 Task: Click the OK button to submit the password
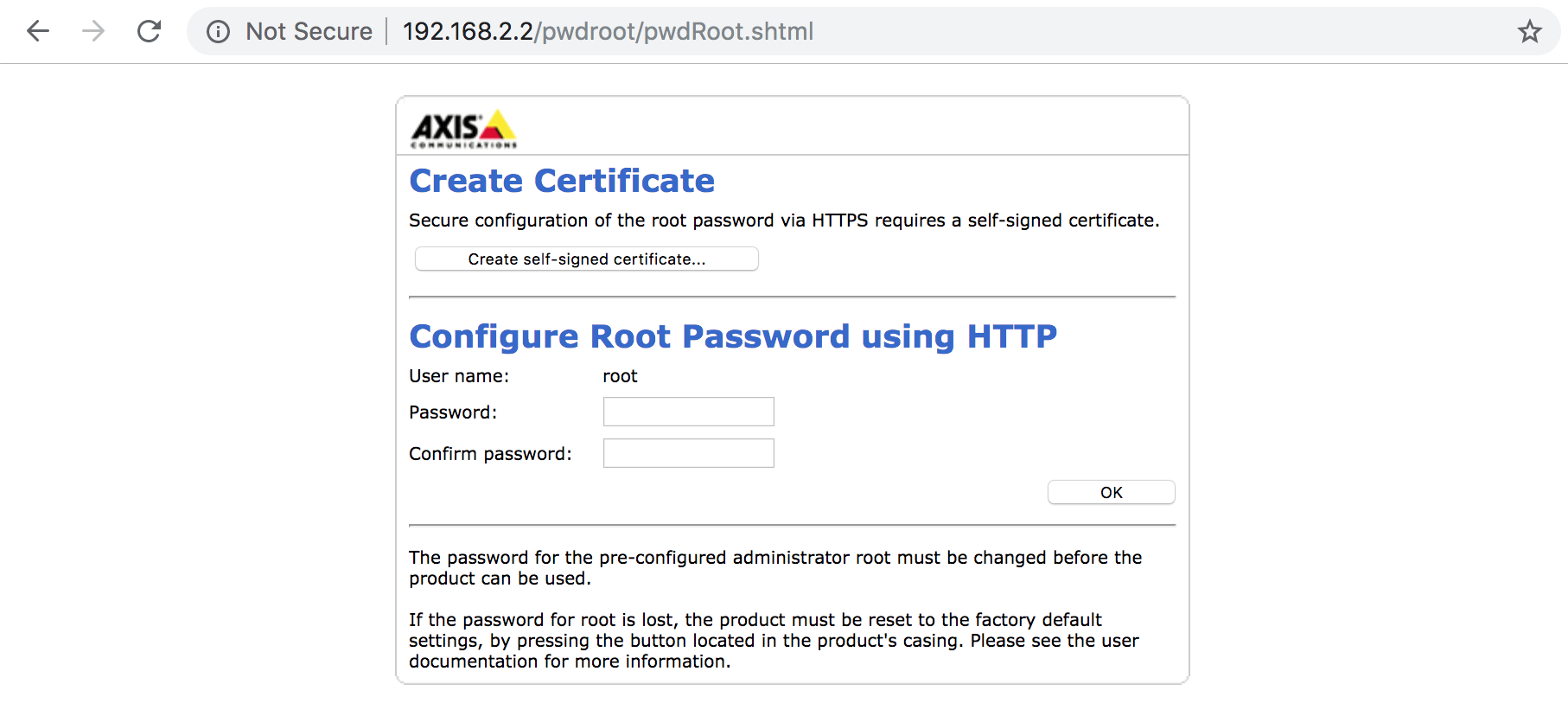tap(1111, 492)
